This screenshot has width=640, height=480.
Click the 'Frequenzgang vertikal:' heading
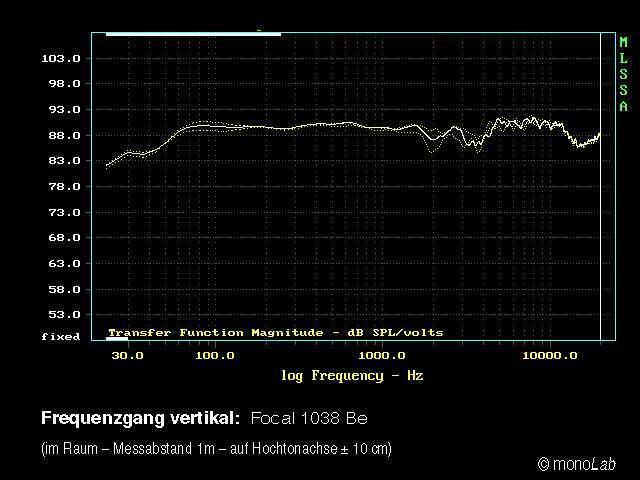[141, 418]
